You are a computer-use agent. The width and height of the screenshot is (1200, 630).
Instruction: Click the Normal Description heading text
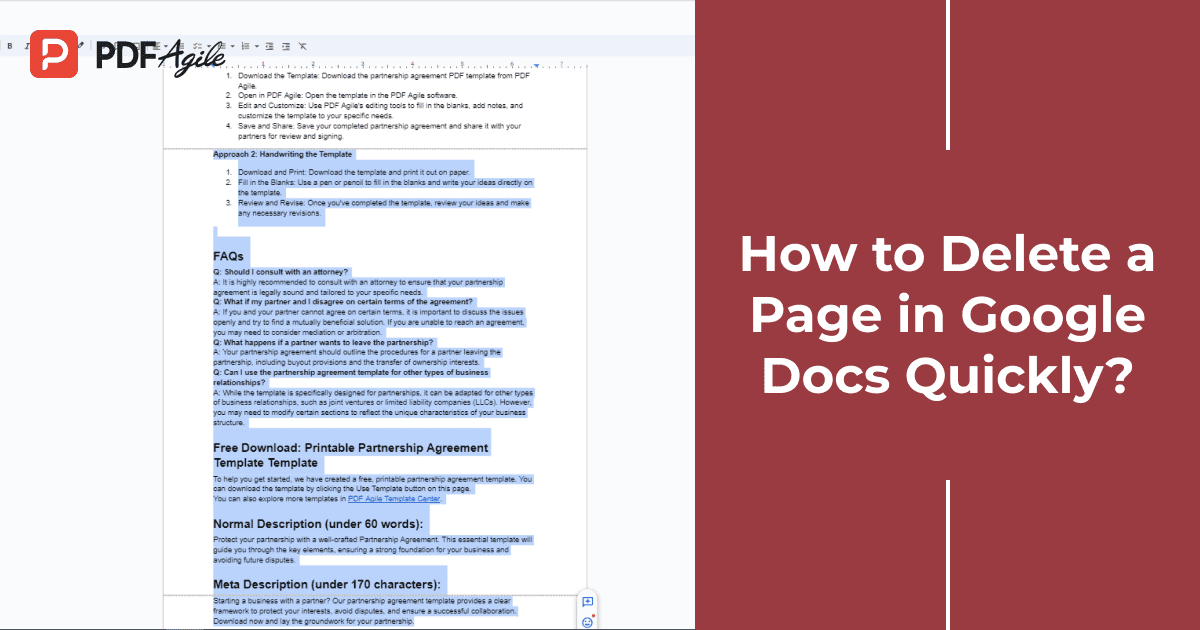(x=318, y=524)
